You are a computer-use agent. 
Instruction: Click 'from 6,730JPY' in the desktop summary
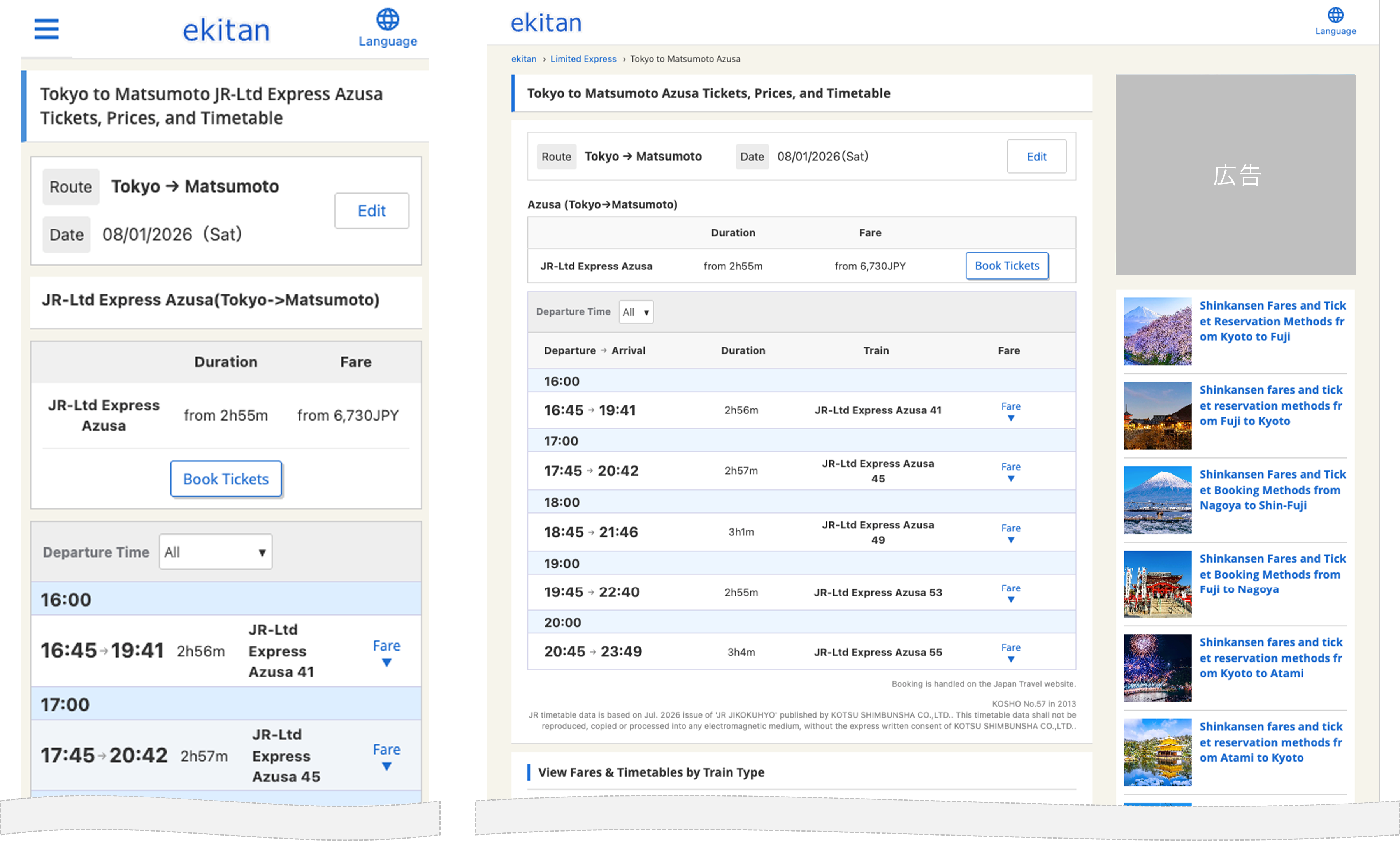tap(870, 266)
